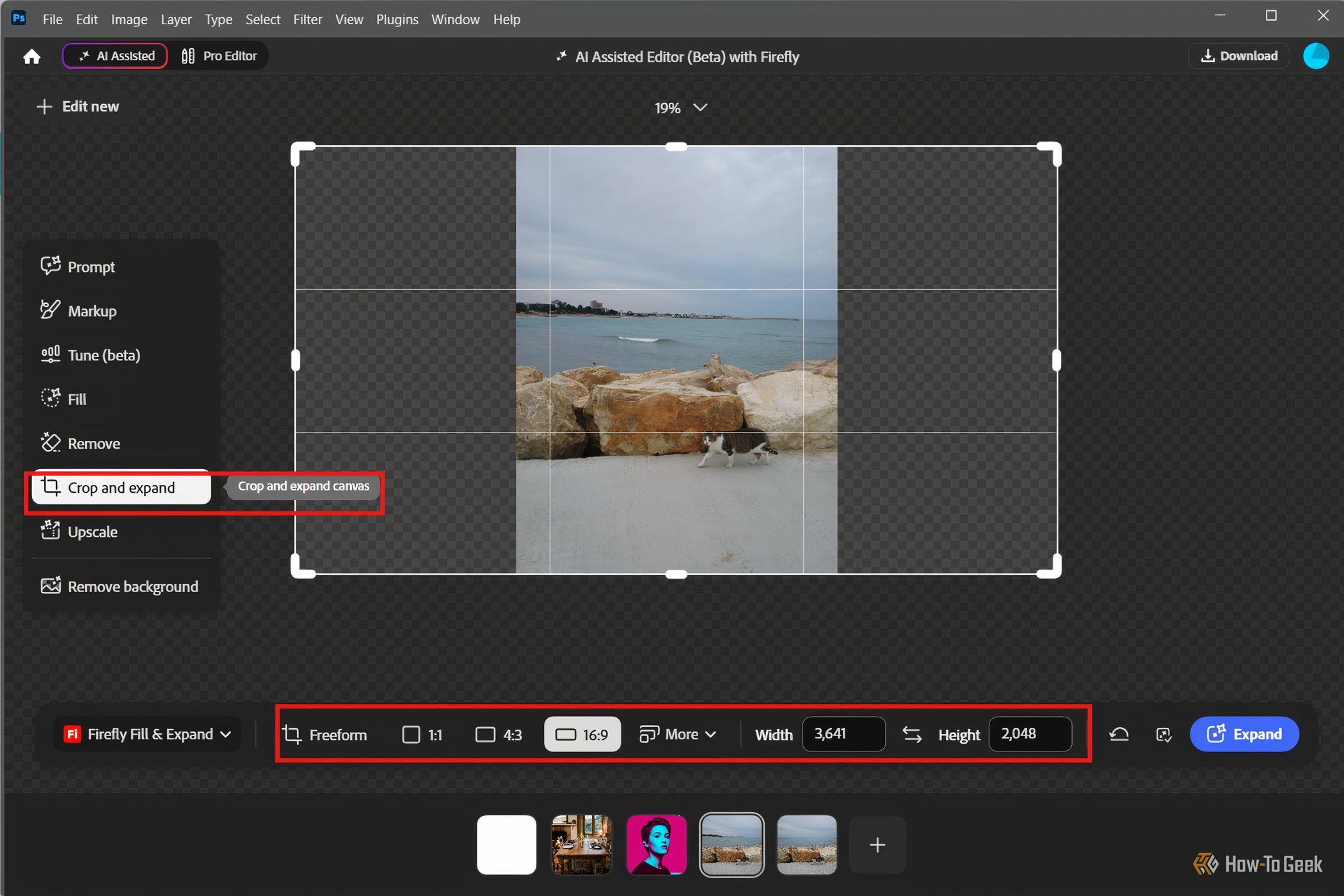This screenshot has height=896, width=1344.
Task: Open the Help menu
Action: 507,19
